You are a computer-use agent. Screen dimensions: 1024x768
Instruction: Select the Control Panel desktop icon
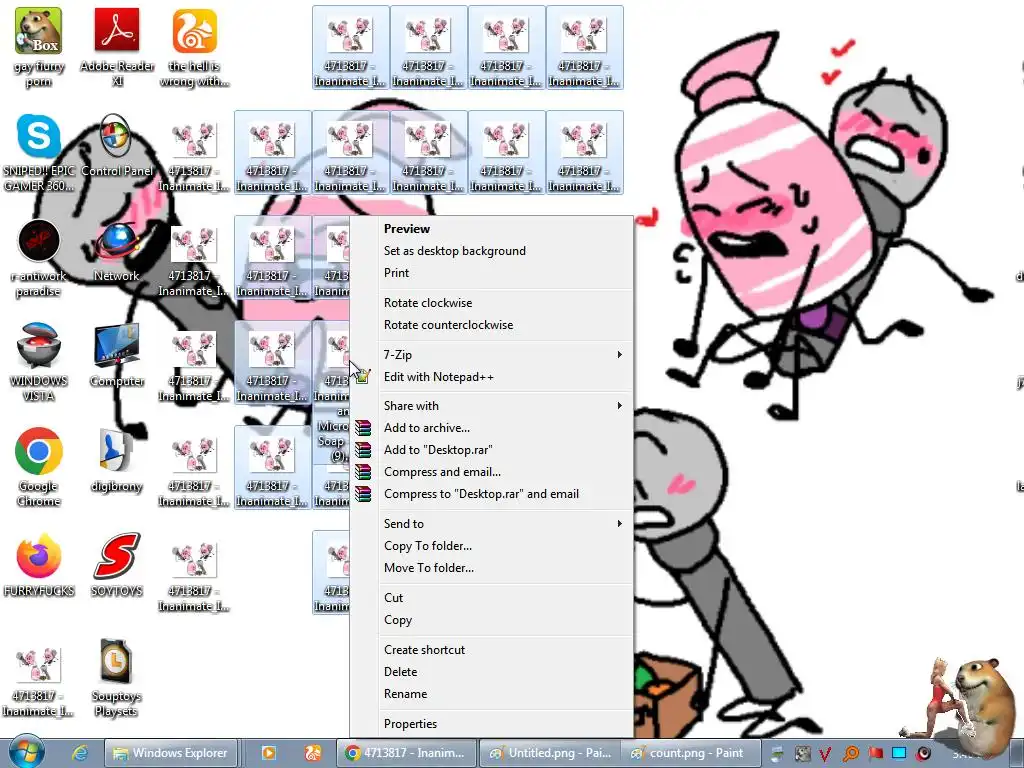tap(117, 145)
